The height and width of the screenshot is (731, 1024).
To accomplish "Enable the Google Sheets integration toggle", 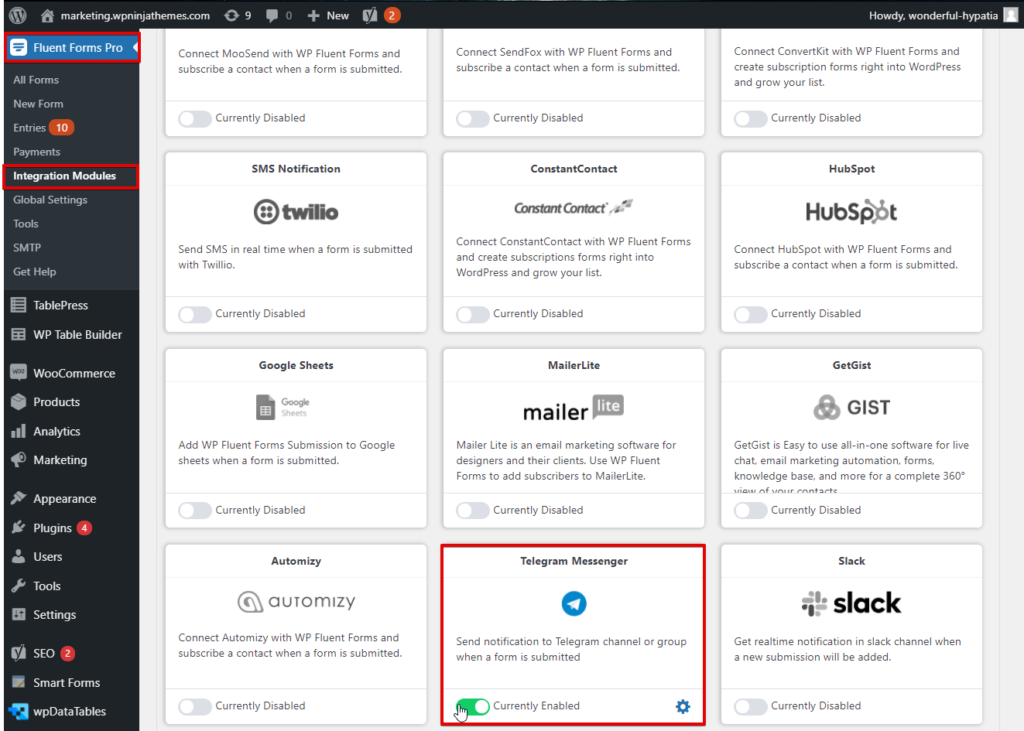I will coord(195,510).
